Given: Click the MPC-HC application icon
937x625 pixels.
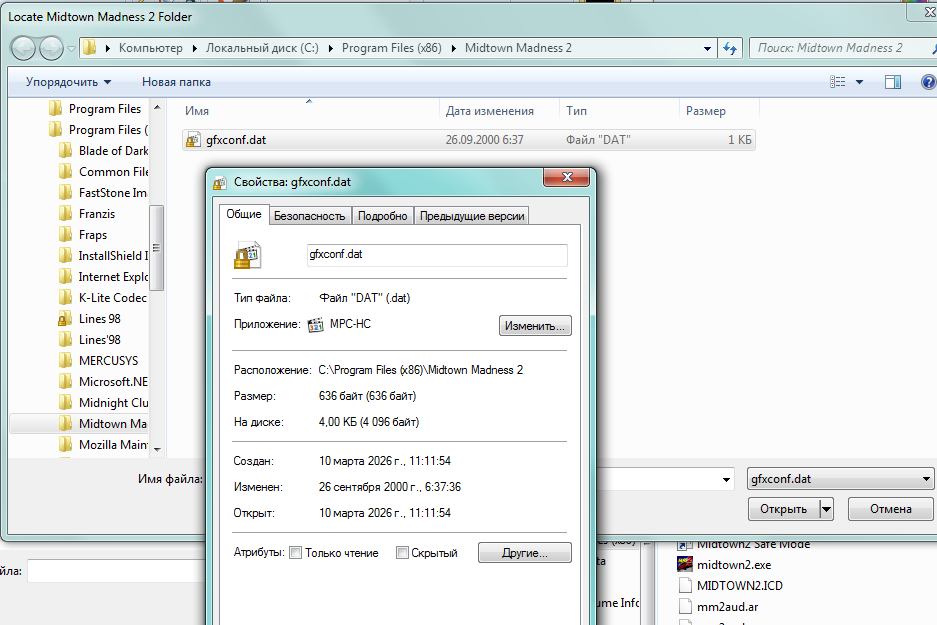Looking at the screenshot, I should click(316, 324).
